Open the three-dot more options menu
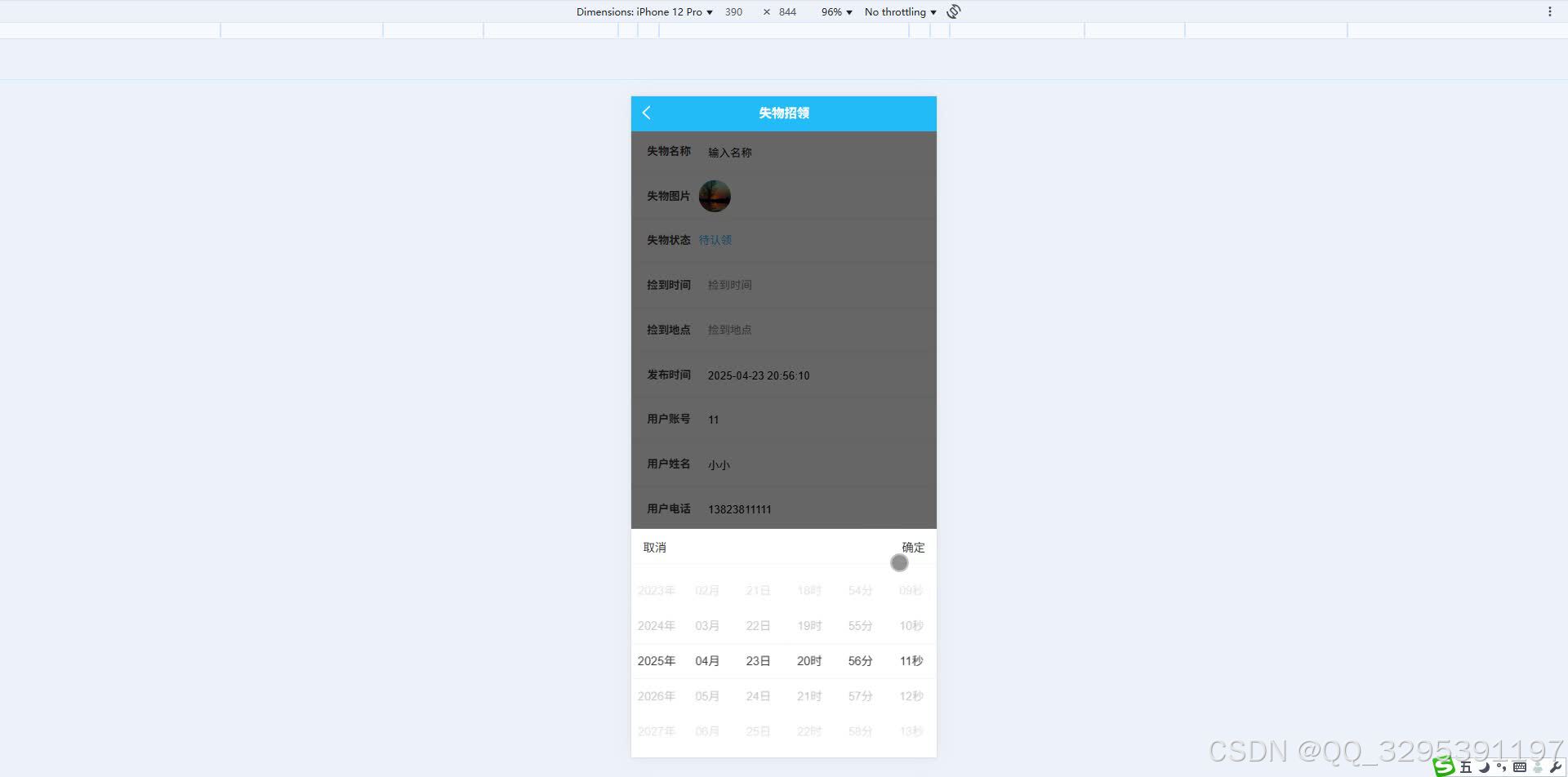The image size is (1568, 777). pos(1550,11)
